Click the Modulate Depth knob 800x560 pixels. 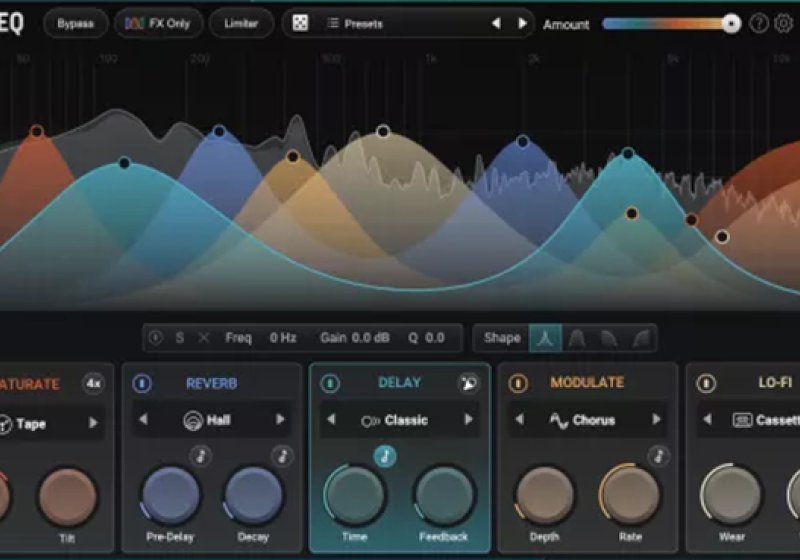pyautogui.click(x=544, y=495)
